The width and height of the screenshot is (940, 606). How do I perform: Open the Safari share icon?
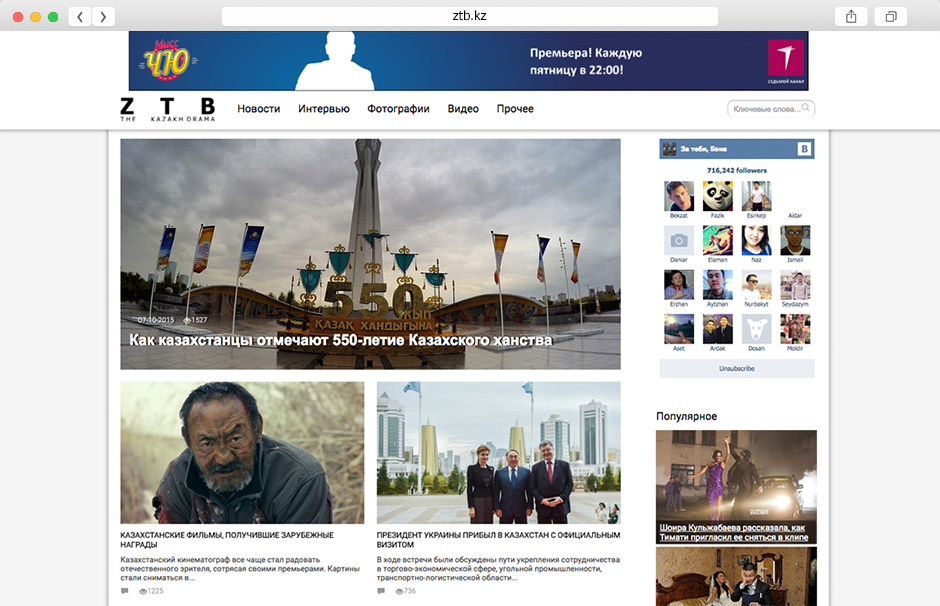[x=851, y=16]
